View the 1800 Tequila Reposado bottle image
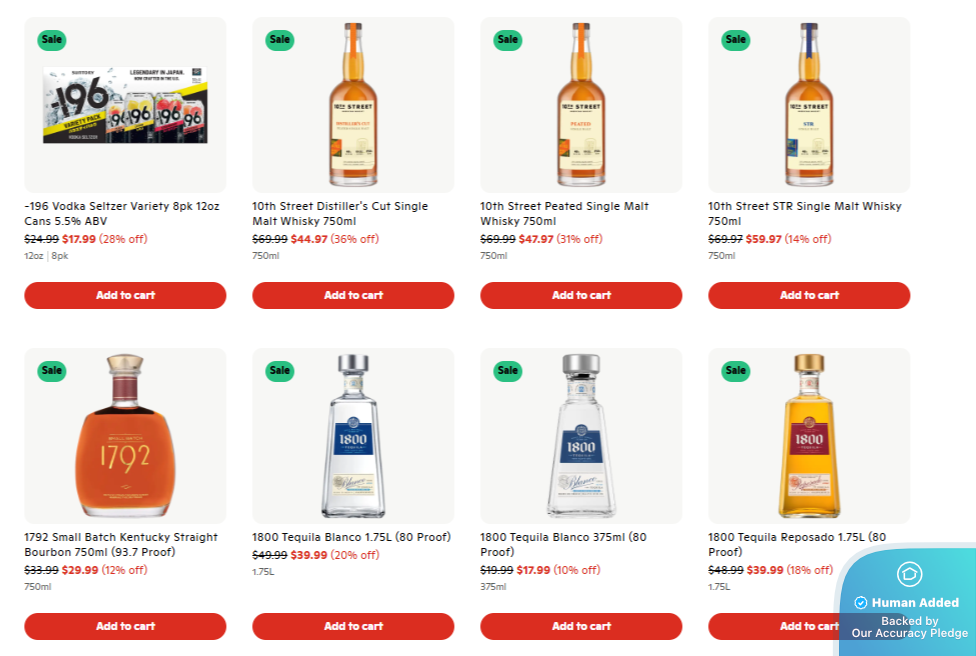This screenshot has height=656, width=976. click(809, 436)
